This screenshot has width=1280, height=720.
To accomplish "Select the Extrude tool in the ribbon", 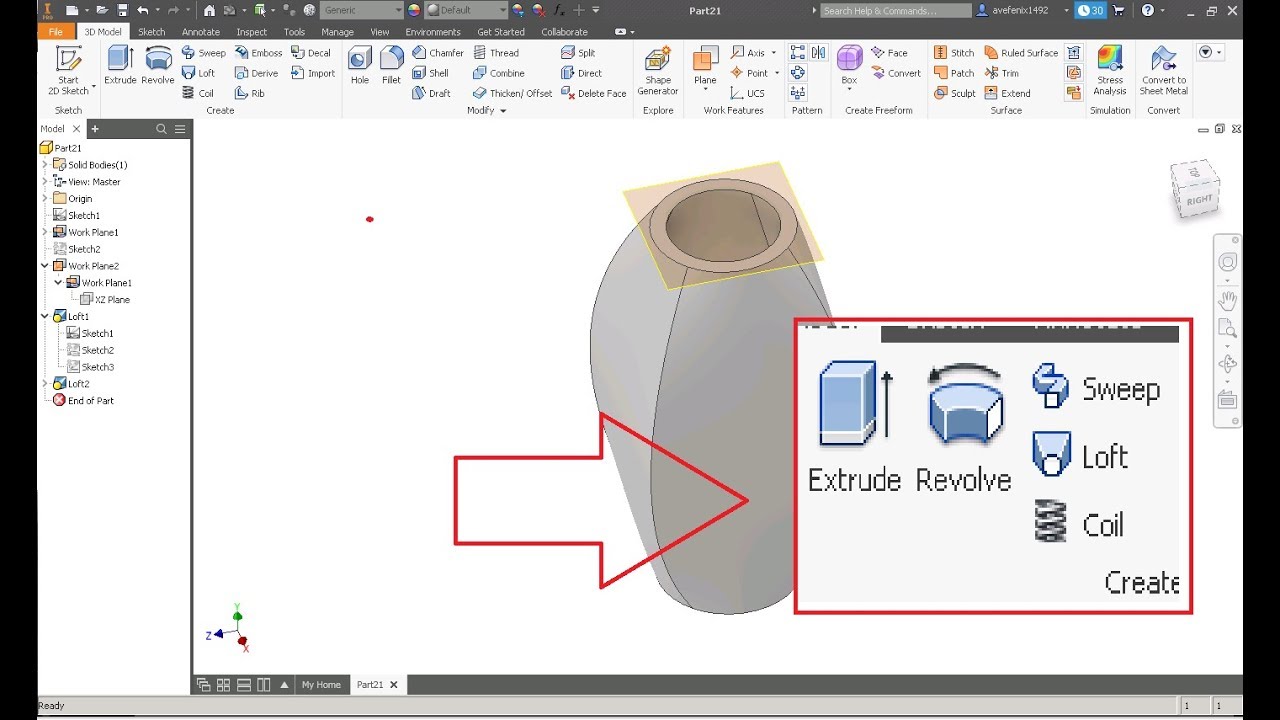I will point(120,66).
